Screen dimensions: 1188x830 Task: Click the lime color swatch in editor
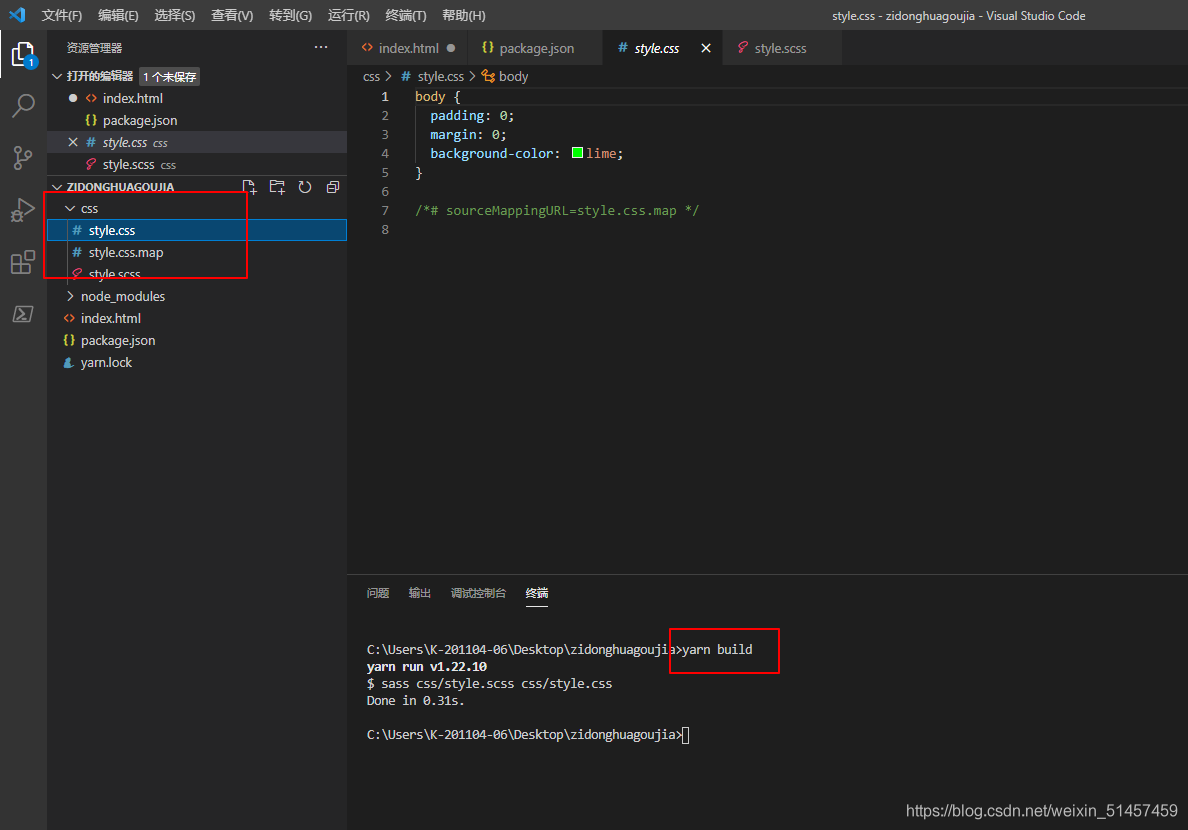(577, 153)
